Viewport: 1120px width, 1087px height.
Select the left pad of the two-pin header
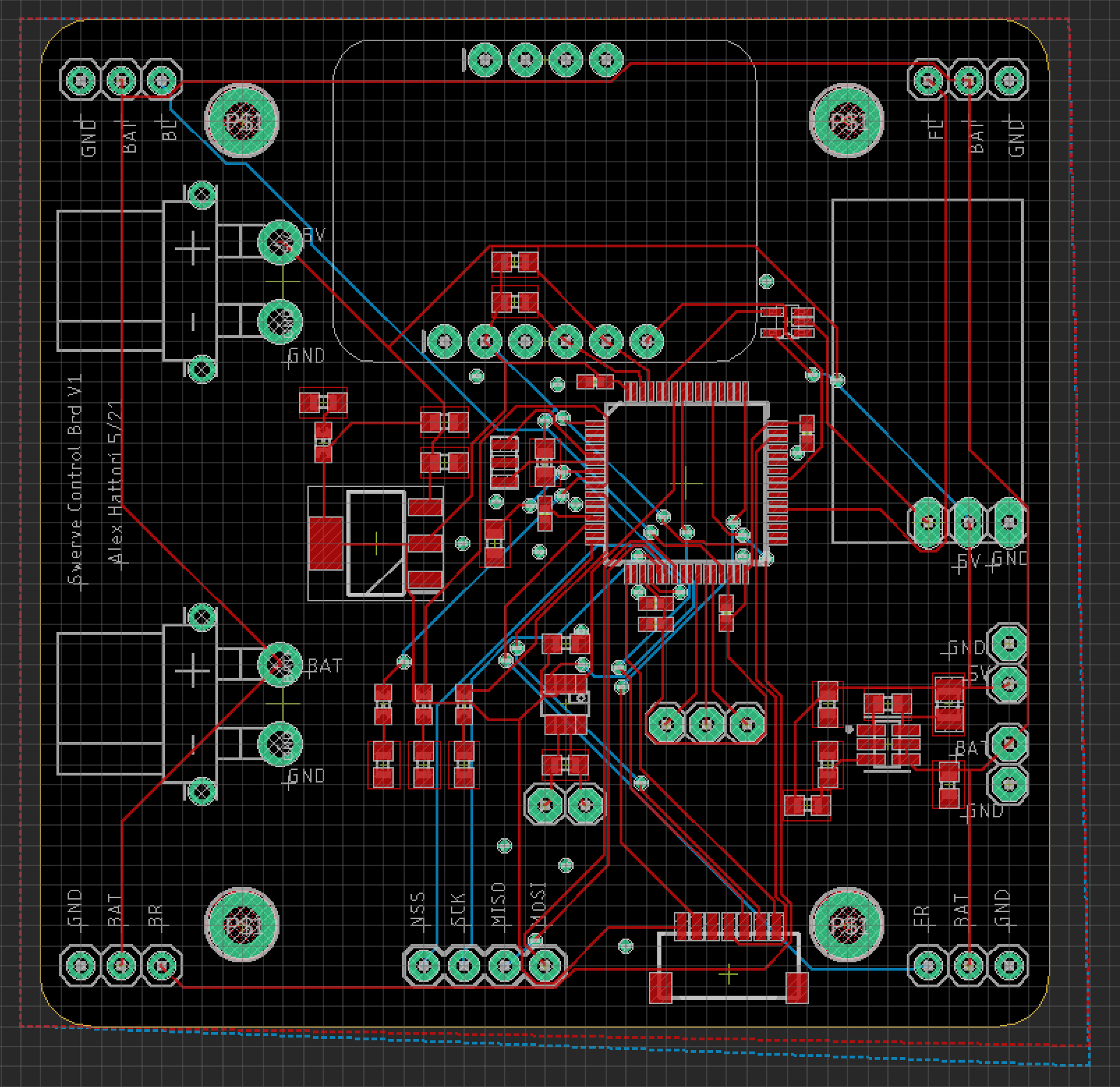click(x=545, y=805)
